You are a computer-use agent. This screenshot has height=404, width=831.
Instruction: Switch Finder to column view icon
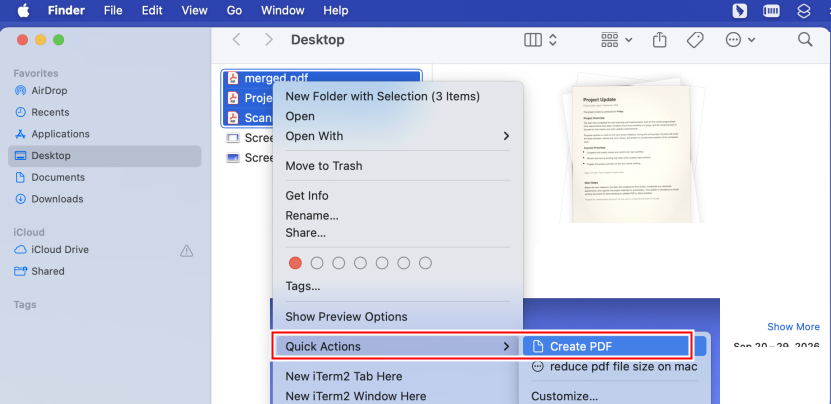pyautogui.click(x=533, y=40)
